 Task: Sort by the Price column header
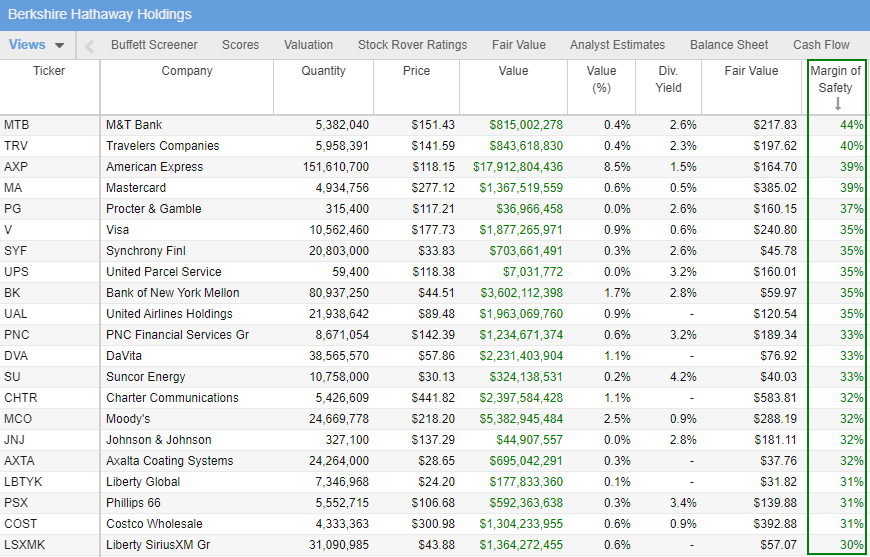(x=416, y=71)
